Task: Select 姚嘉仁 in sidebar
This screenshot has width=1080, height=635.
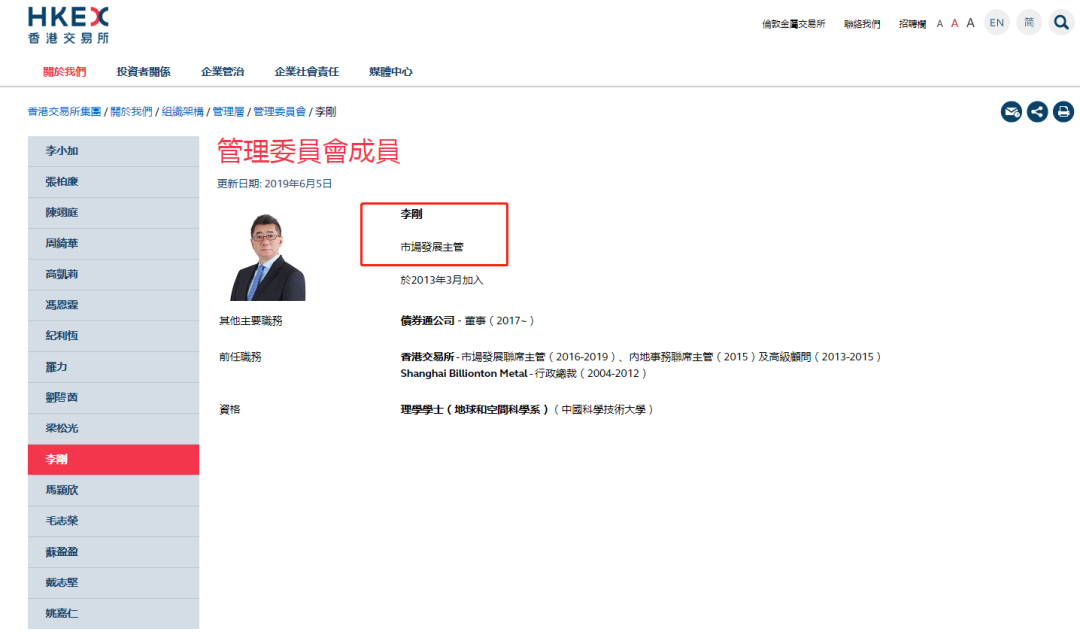Action: (114, 614)
